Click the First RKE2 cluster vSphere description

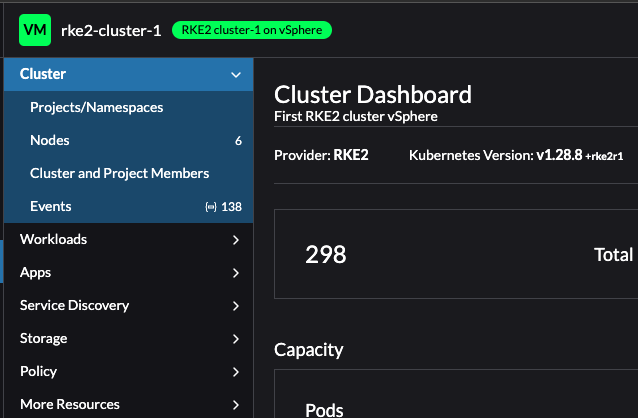pos(356,116)
